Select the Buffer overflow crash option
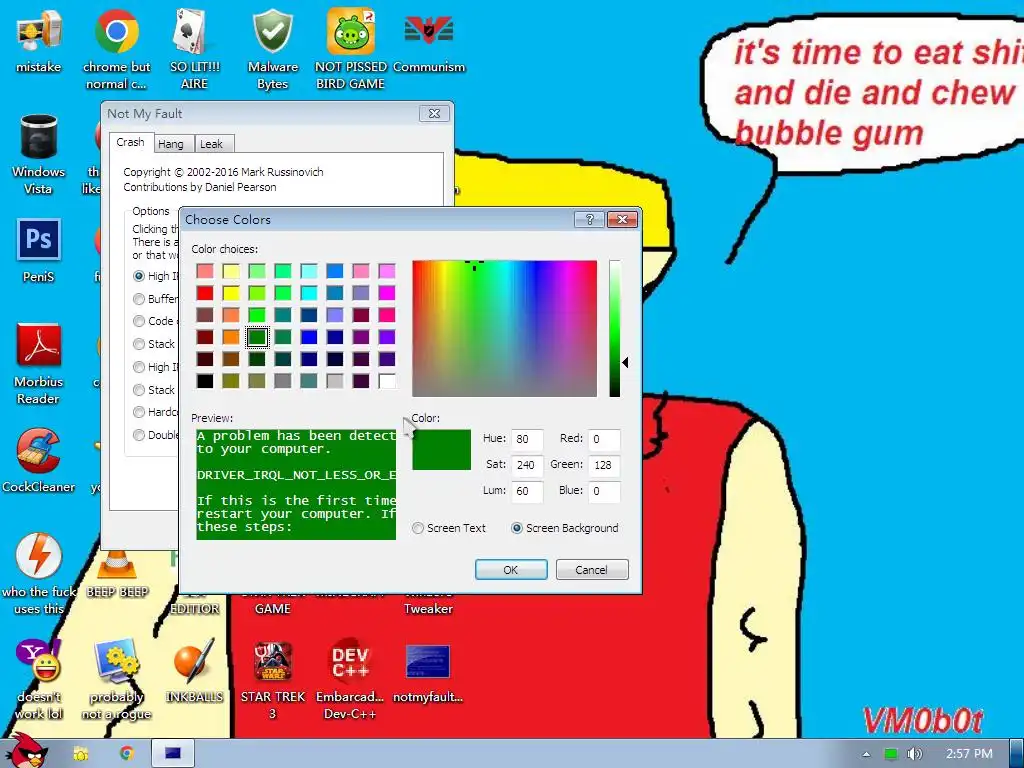The width and height of the screenshot is (1024, 768). point(138,299)
